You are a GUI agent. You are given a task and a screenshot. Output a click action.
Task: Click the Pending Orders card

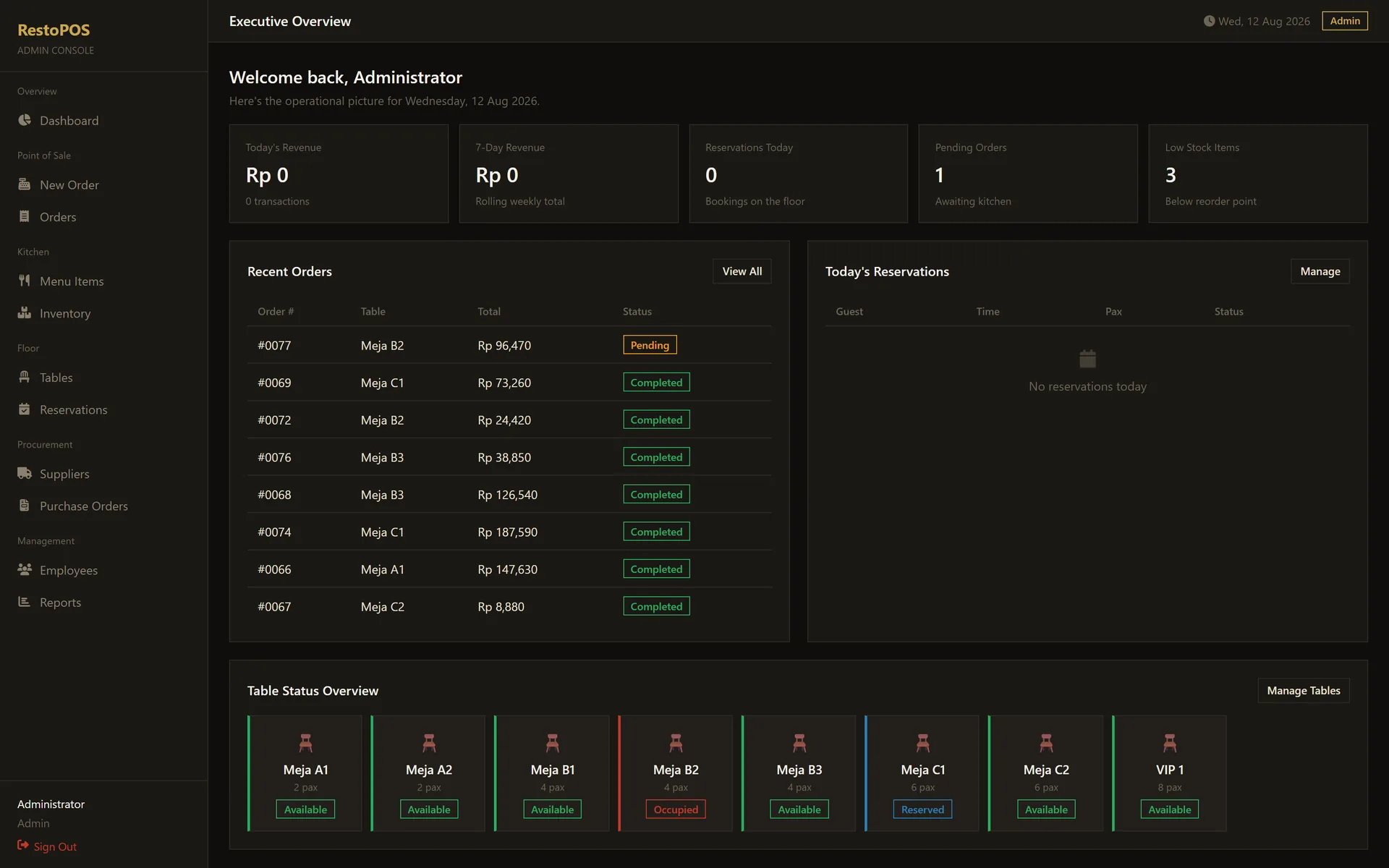pyautogui.click(x=1028, y=174)
